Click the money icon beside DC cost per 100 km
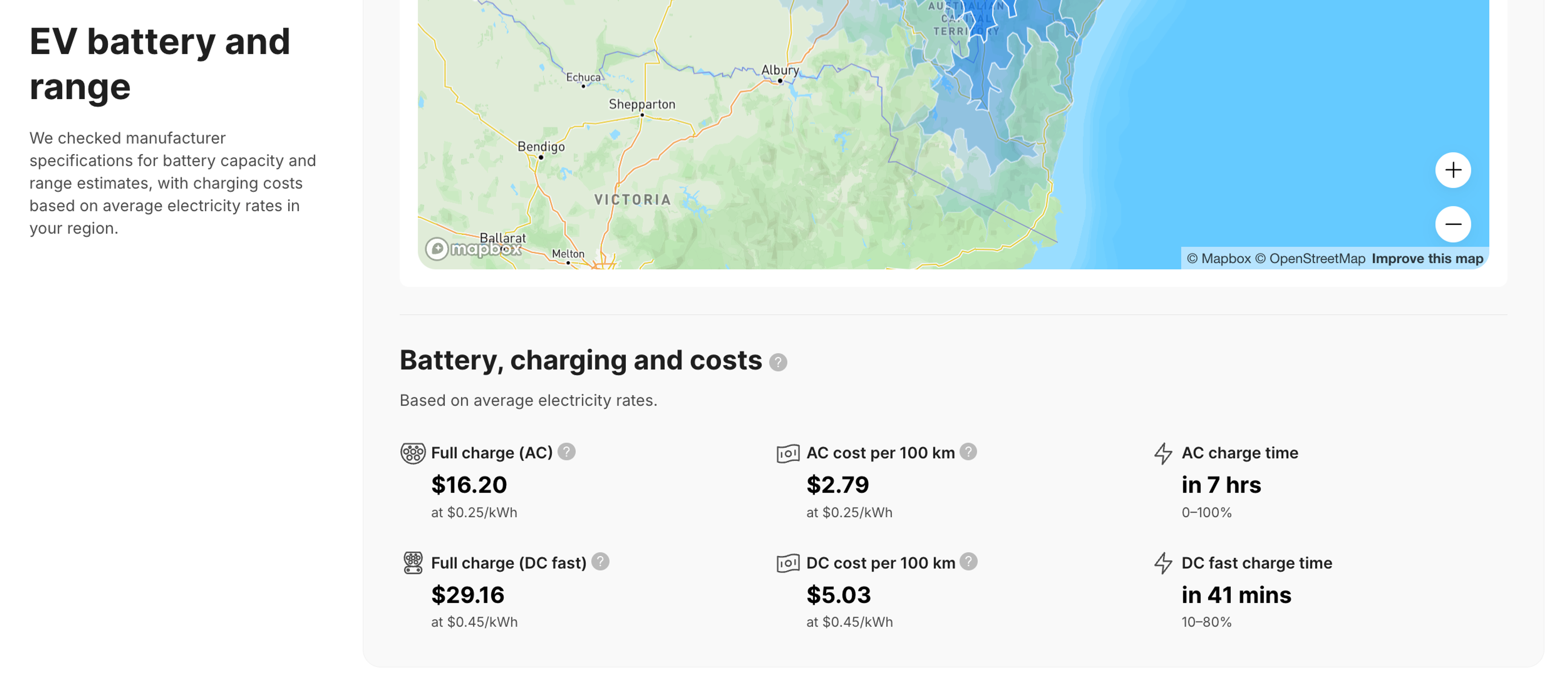Screen dimensions: 1568x691 point(788,564)
